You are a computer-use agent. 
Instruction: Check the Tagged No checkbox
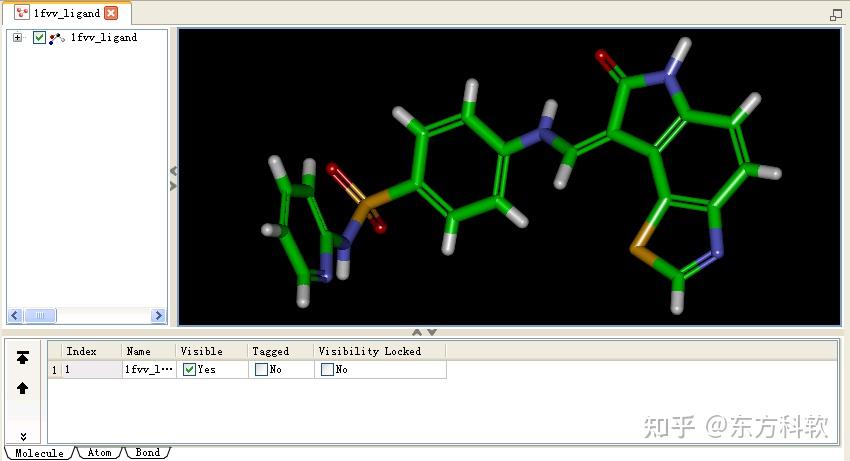[x=261, y=369]
